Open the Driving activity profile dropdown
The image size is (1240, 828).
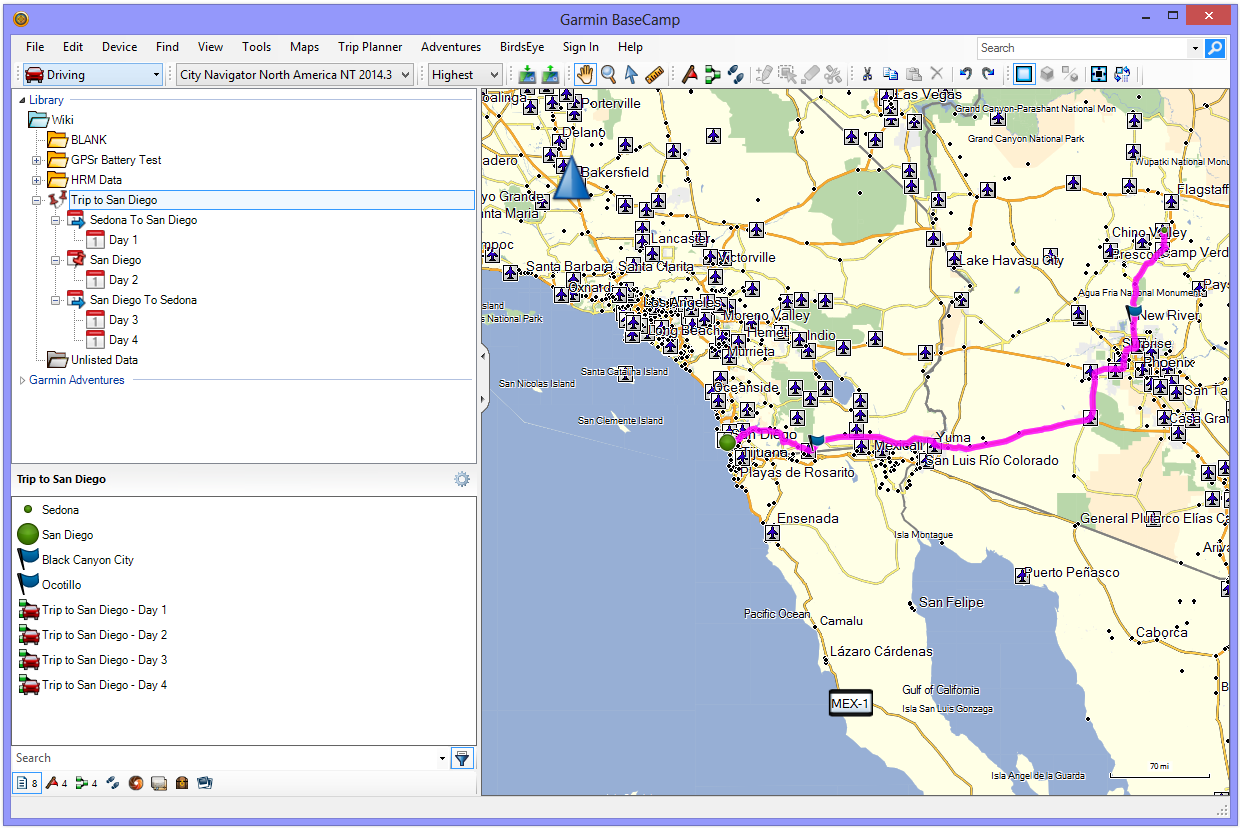[x=92, y=74]
